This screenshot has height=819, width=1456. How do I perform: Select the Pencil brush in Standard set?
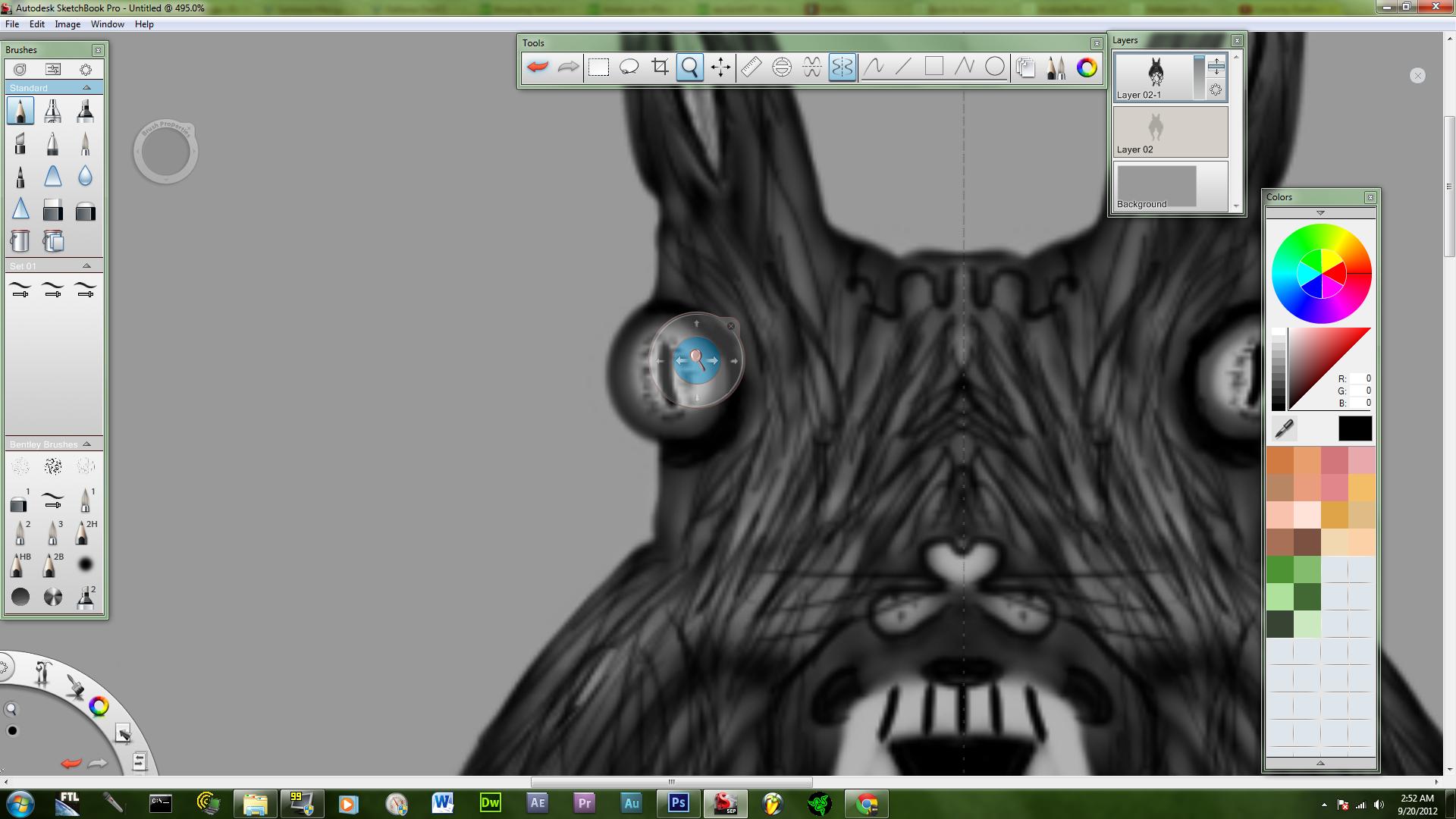(x=20, y=111)
